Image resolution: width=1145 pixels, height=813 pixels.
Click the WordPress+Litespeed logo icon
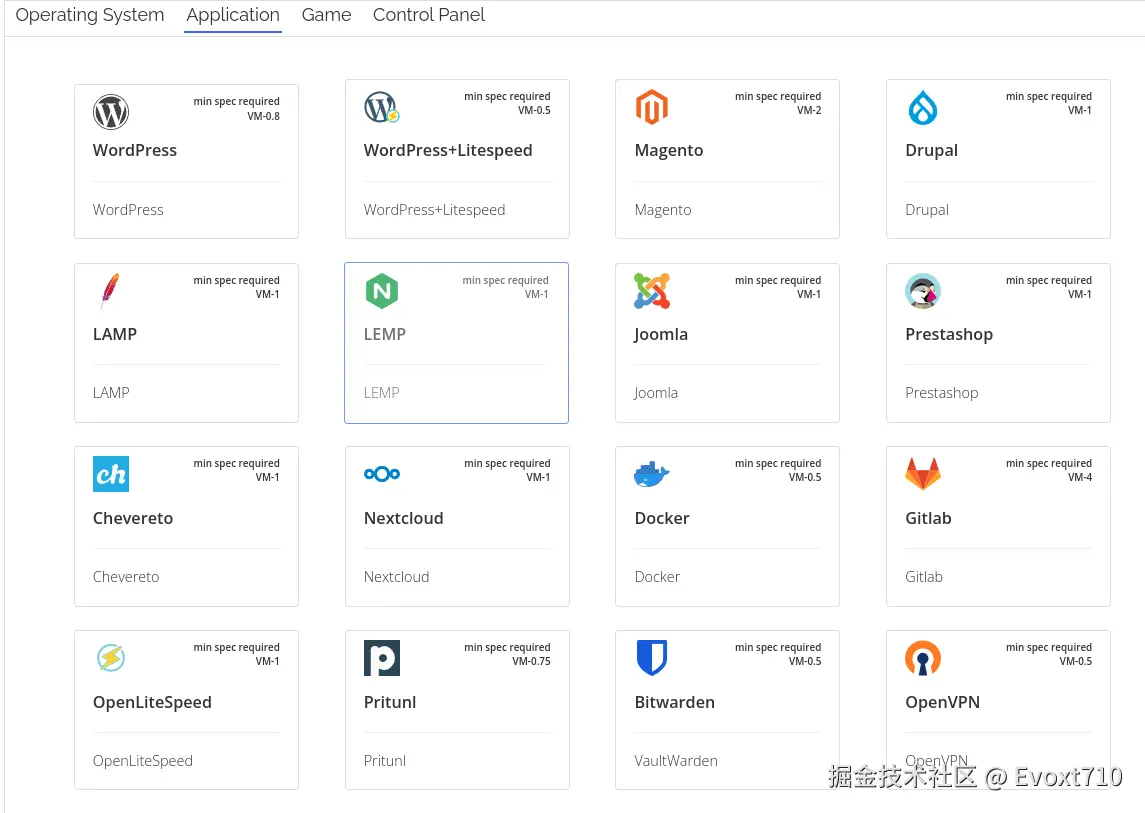click(x=381, y=107)
